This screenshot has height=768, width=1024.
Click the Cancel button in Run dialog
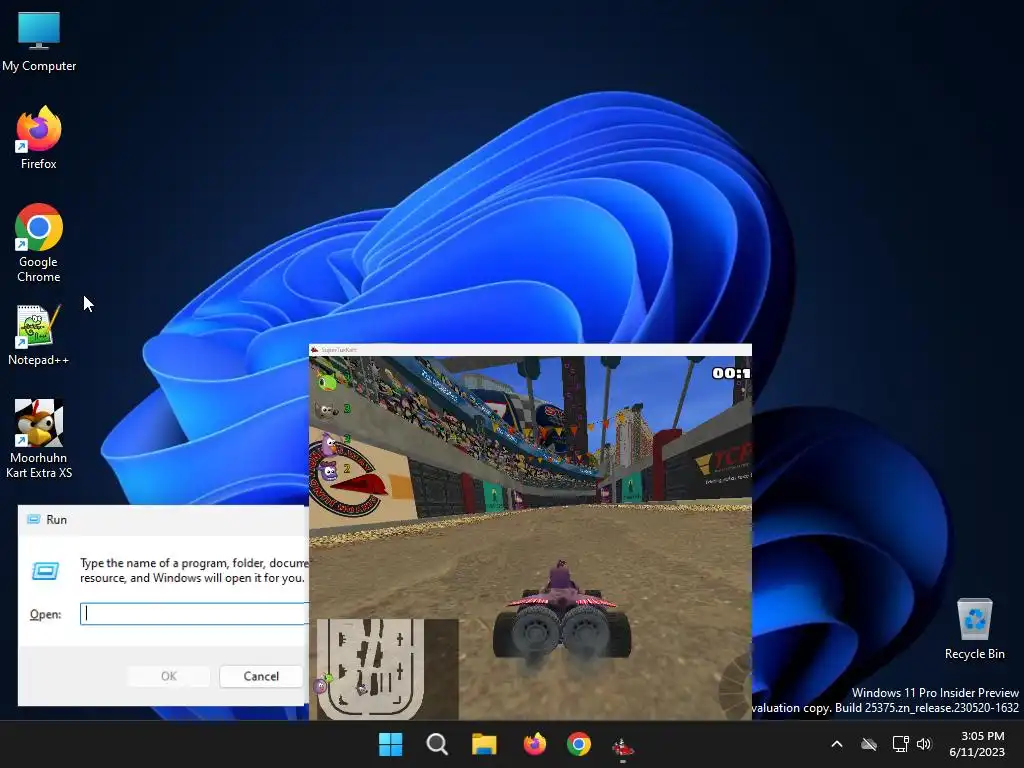pos(261,676)
